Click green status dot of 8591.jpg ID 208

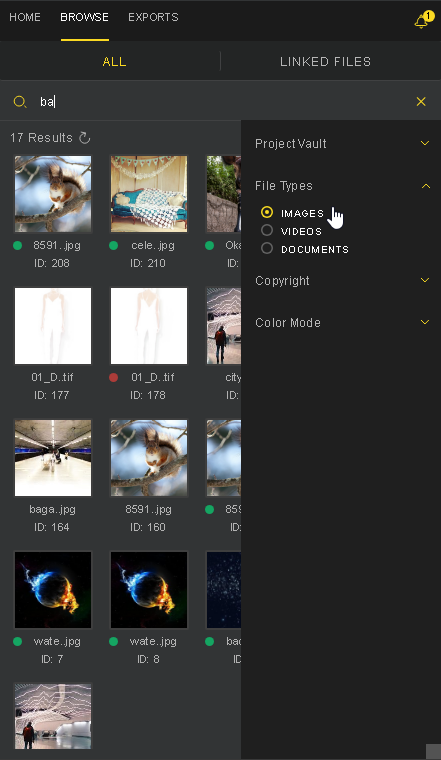click(17, 246)
